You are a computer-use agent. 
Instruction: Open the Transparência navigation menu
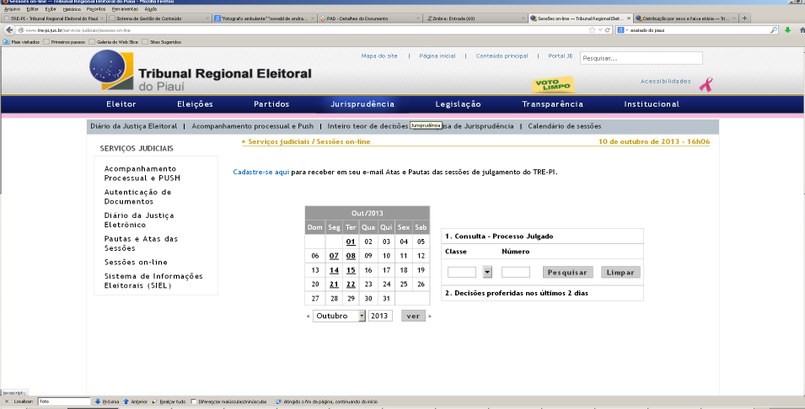(x=552, y=104)
